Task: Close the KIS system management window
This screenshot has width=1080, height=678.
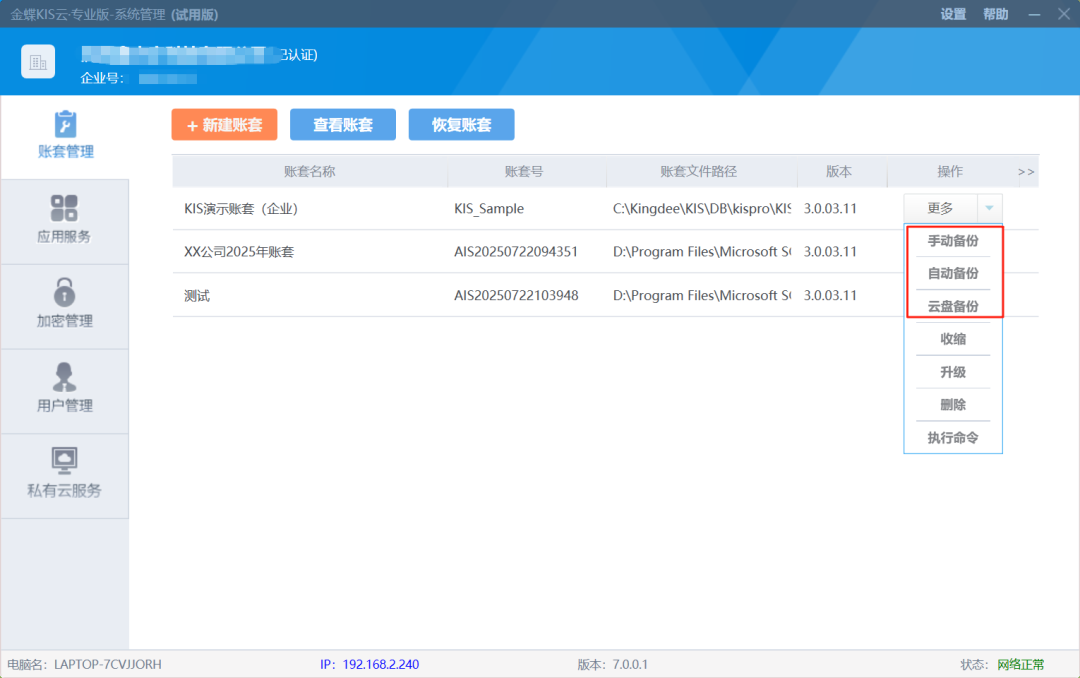Action: pyautogui.click(x=1064, y=14)
